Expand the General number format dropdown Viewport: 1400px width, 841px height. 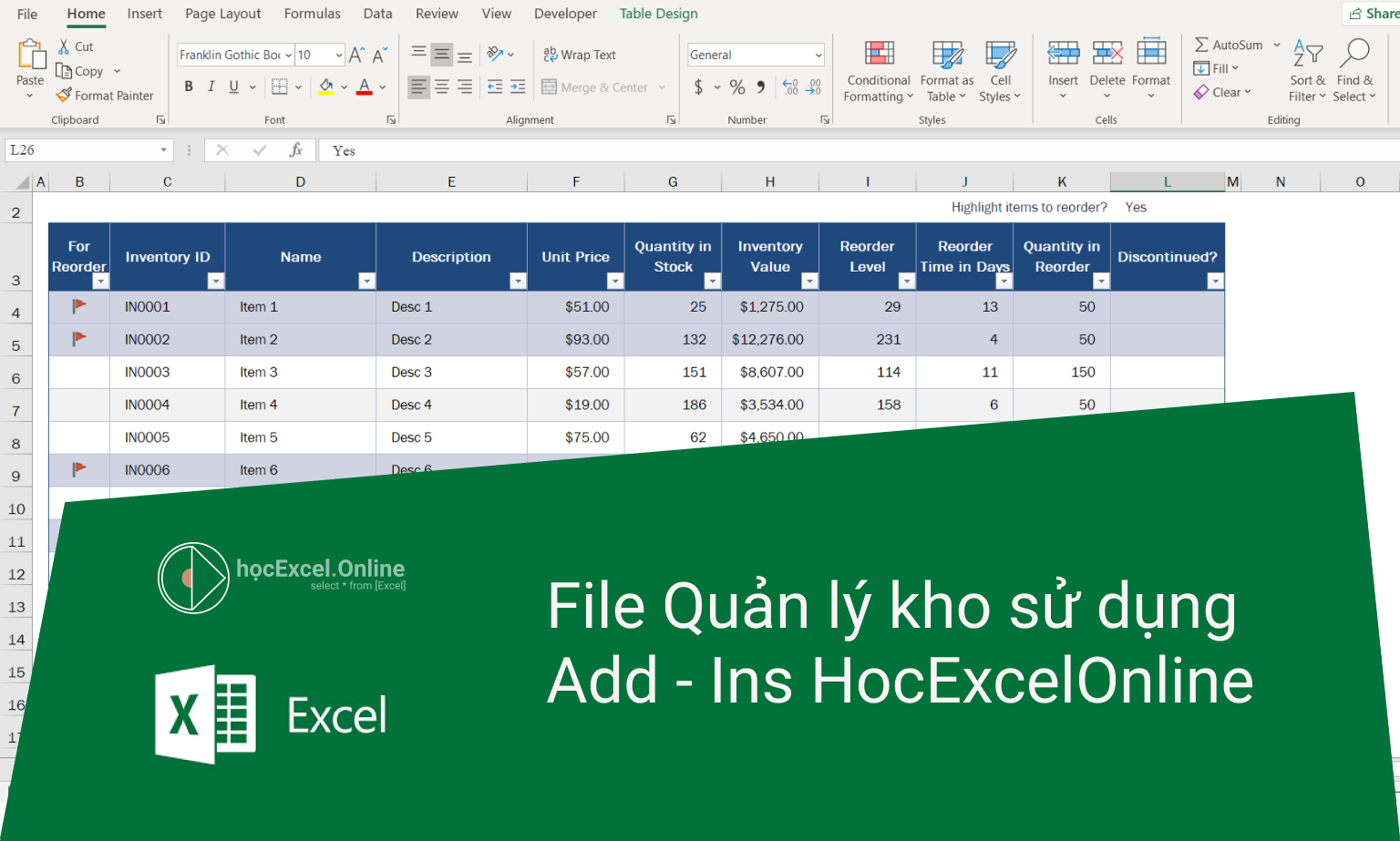[x=818, y=56]
